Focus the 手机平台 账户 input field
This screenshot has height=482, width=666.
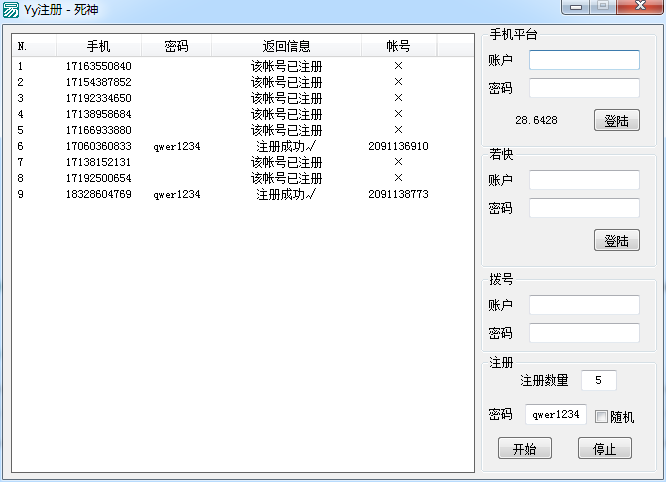click(584, 60)
